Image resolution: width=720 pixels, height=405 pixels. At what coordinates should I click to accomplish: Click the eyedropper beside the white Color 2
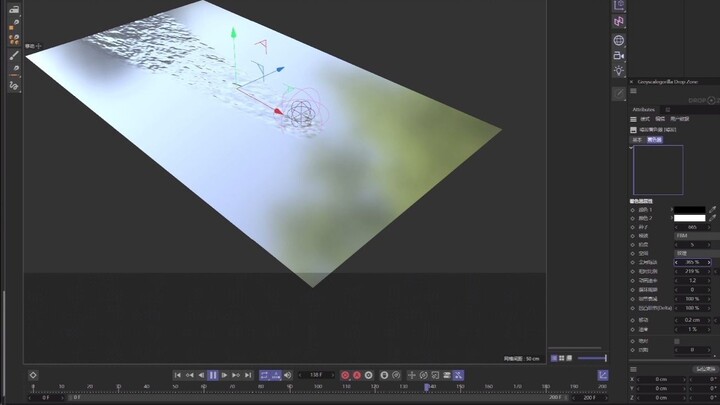pyautogui.click(x=713, y=218)
